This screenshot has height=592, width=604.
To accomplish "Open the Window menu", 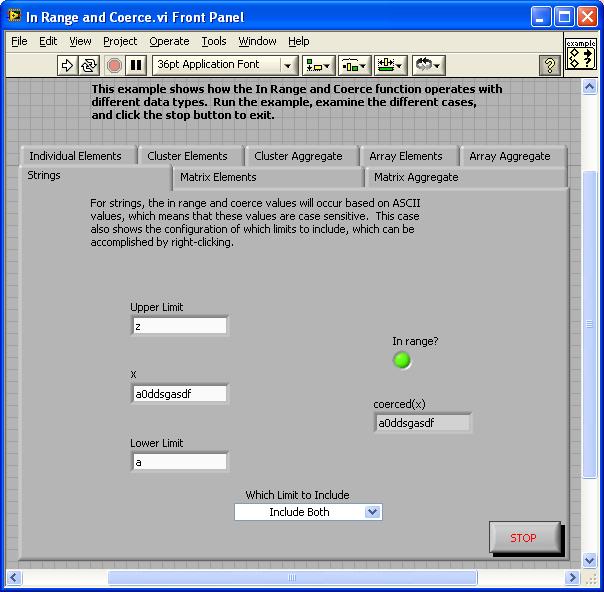I will click(257, 41).
